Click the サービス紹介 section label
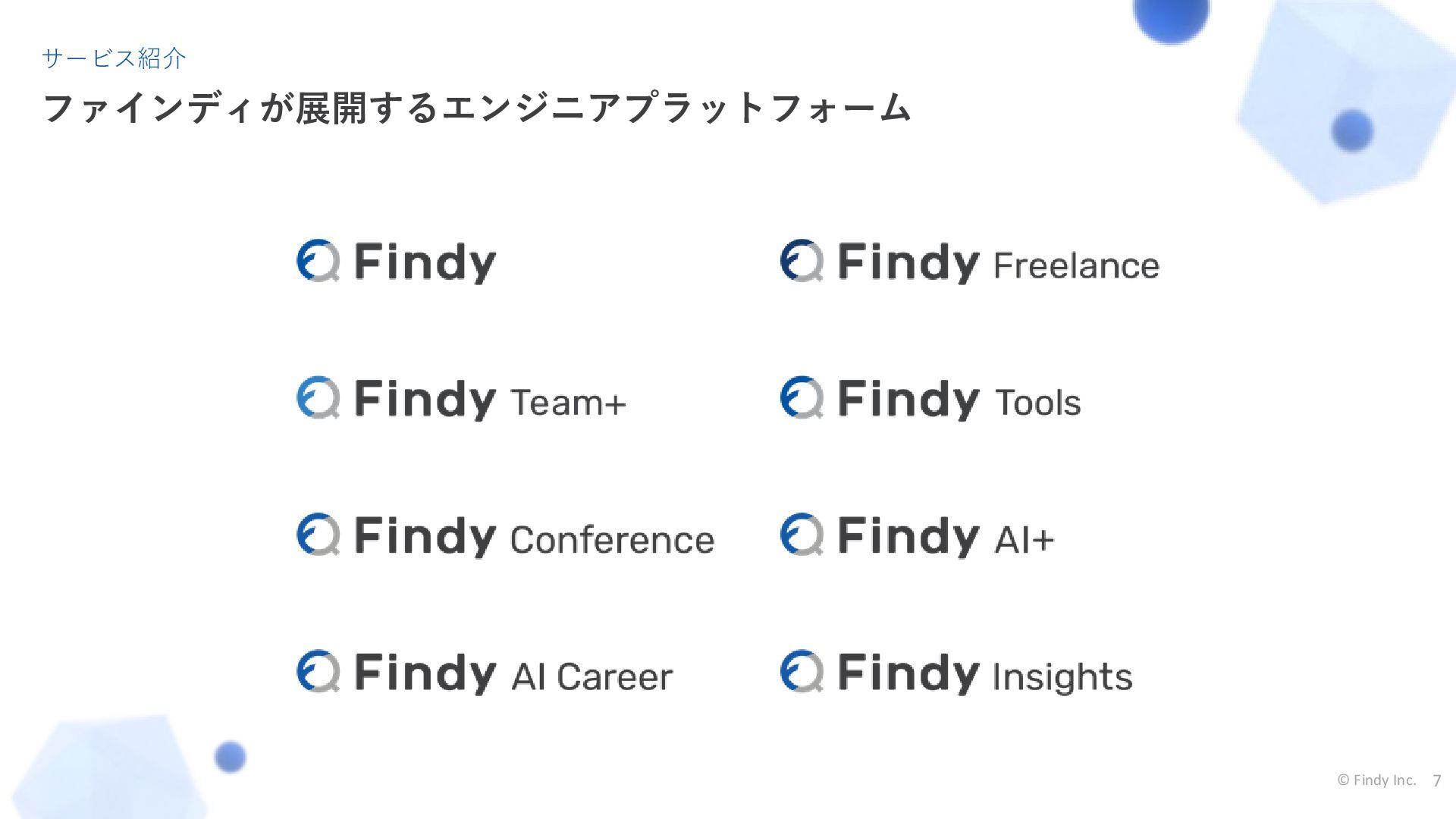 pos(115,58)
